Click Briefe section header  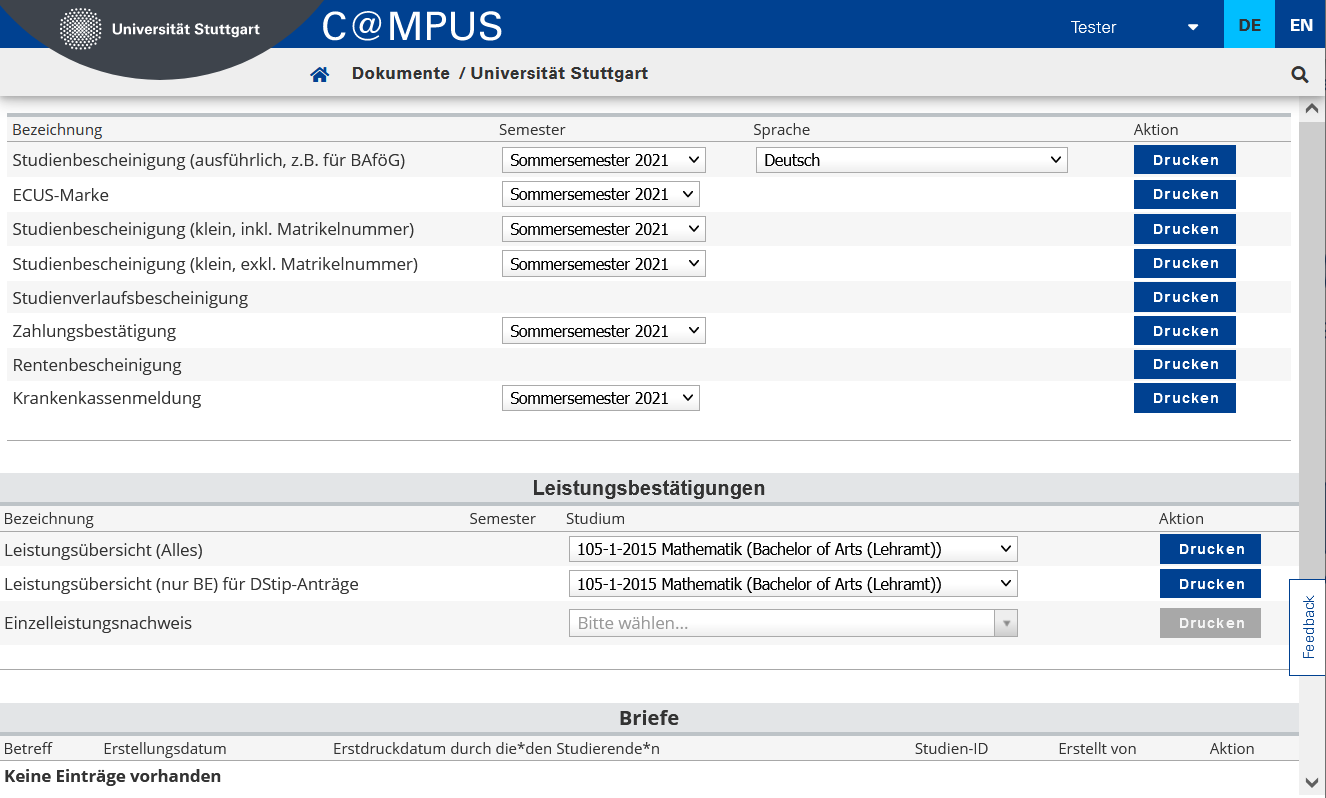click(x=649, y=718)
